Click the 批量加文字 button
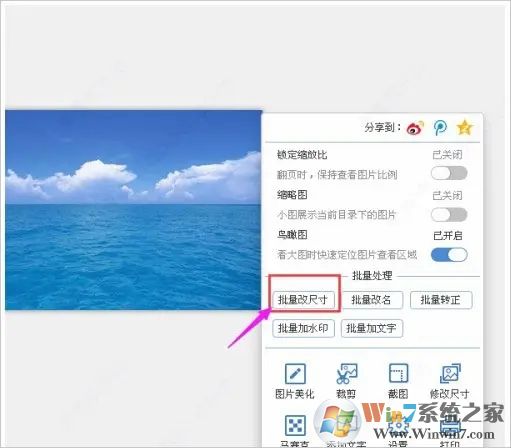 click(372, 328)
